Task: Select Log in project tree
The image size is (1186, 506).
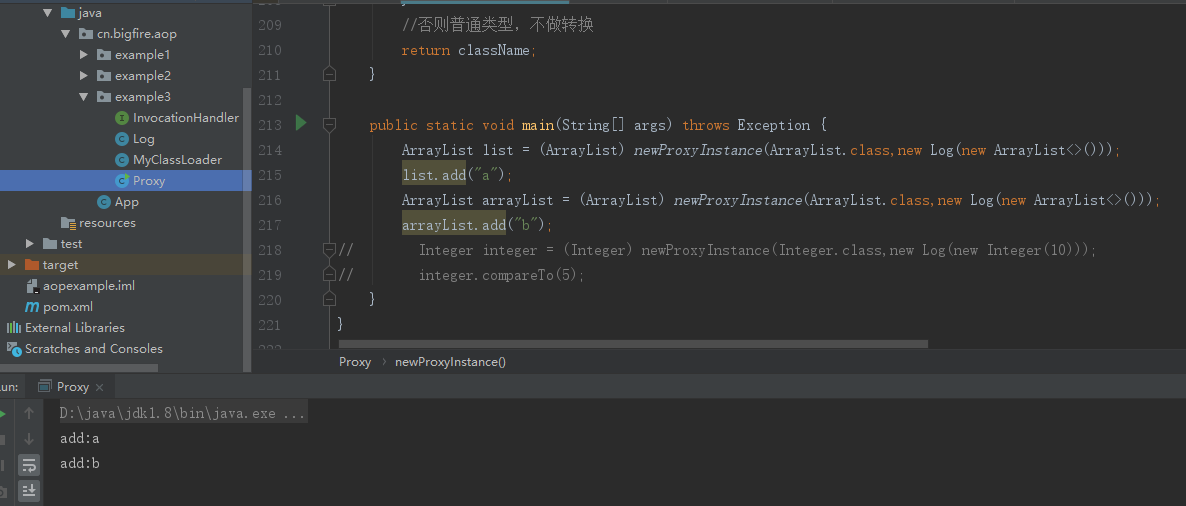Action: point(144,139)
